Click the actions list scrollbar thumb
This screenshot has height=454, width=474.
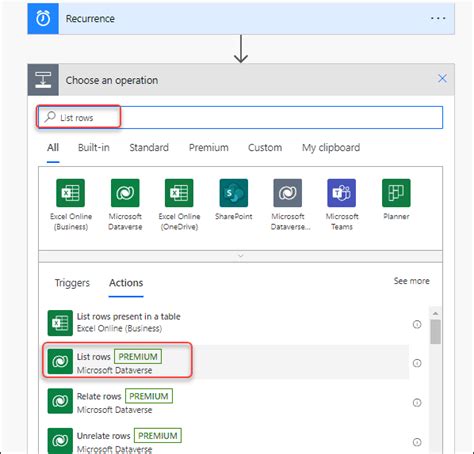click(x=435, y=332)
